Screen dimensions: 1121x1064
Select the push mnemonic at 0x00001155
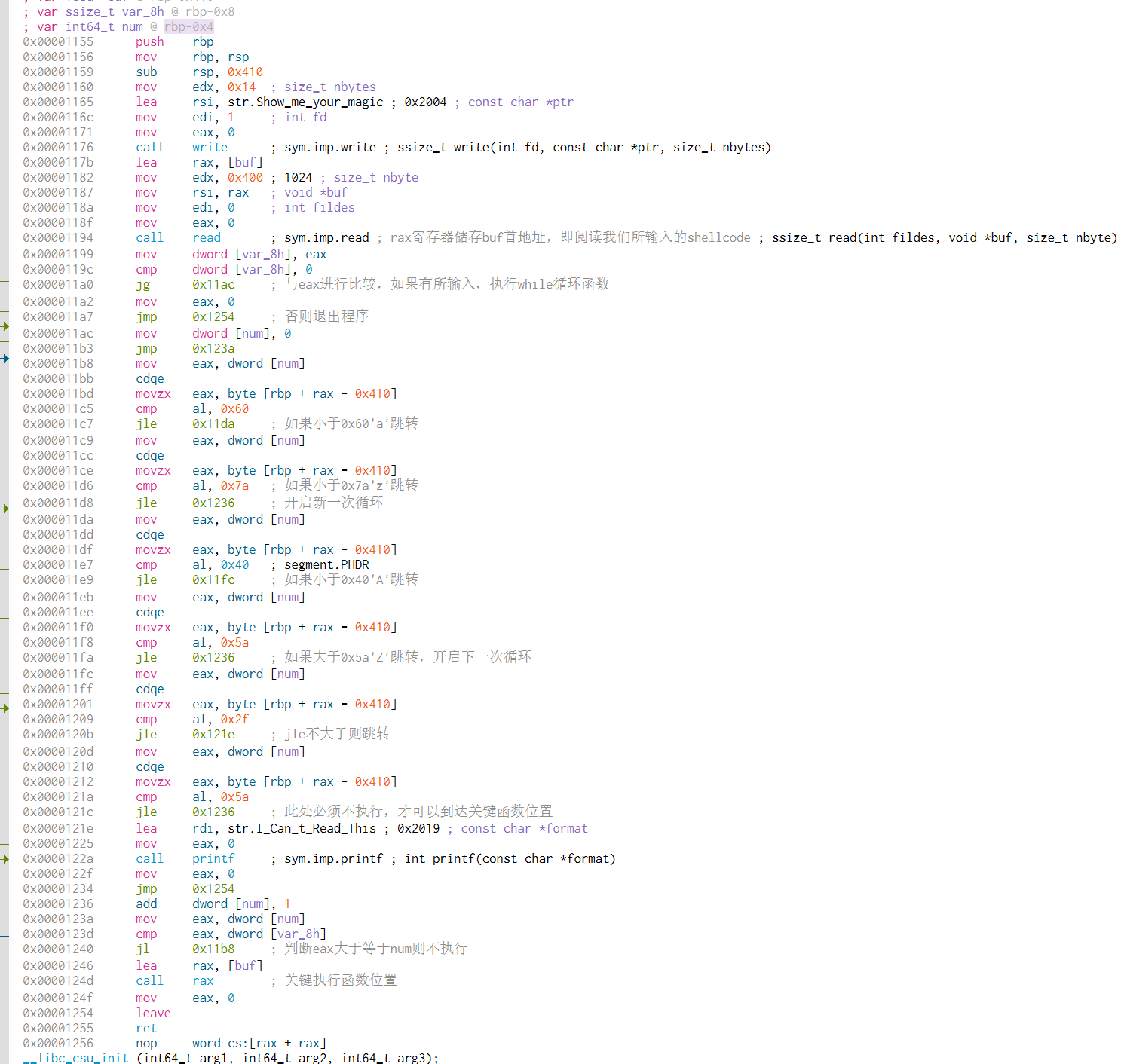click(149, 42)
